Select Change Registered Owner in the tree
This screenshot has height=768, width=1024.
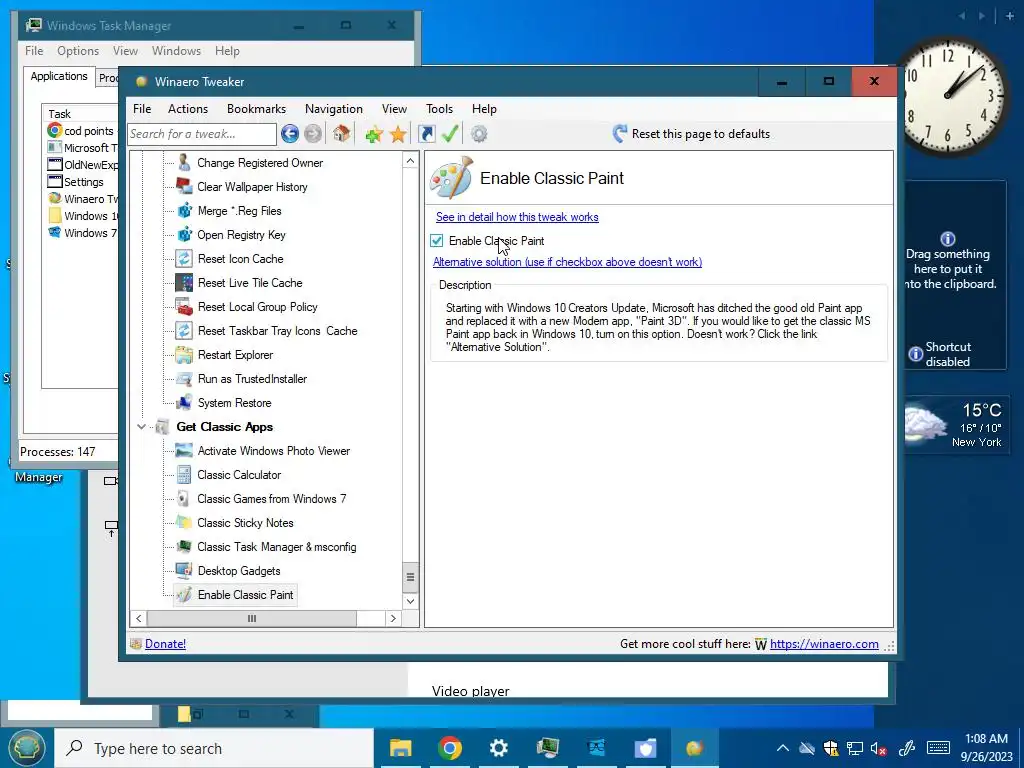[260, 163]
